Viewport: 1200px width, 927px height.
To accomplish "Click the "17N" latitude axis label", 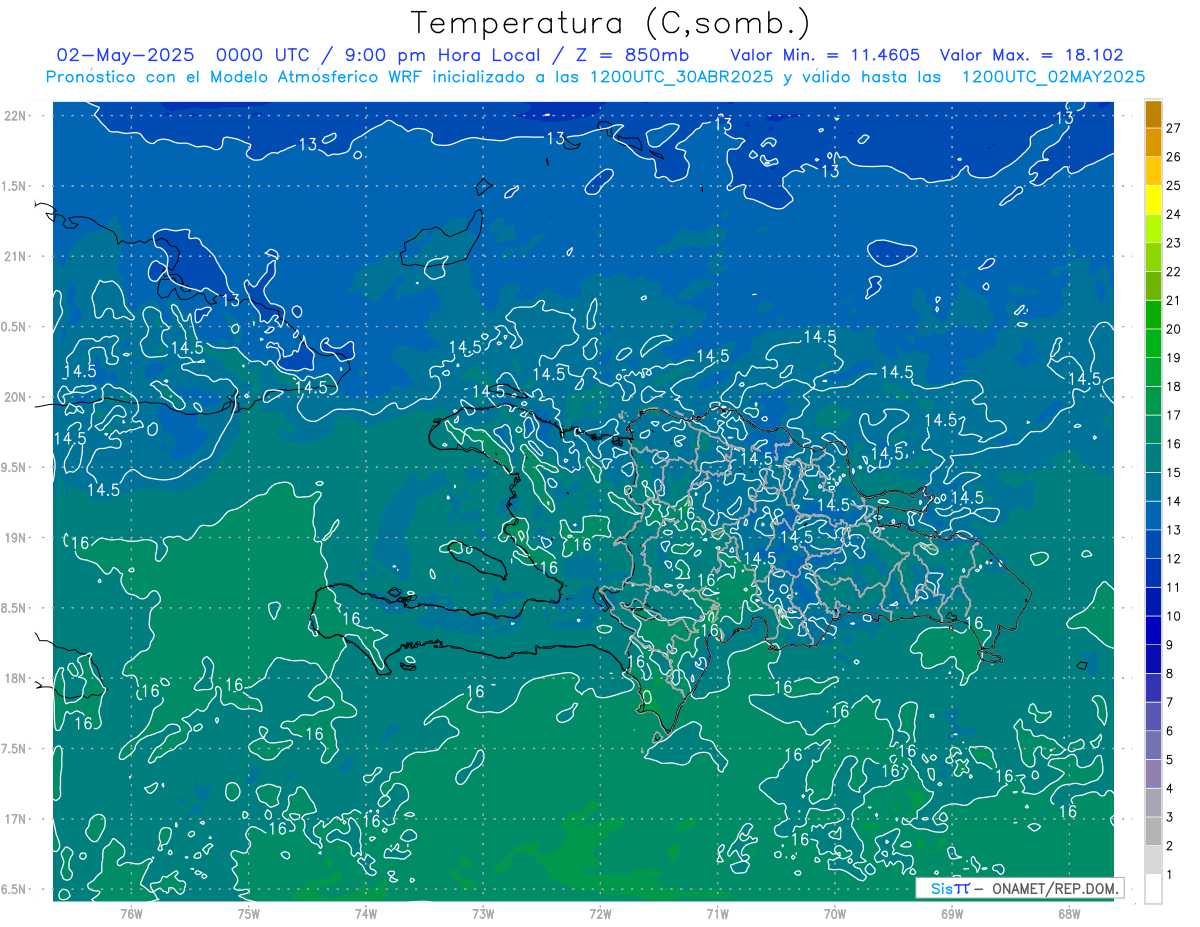I will [x=17, y=819].
